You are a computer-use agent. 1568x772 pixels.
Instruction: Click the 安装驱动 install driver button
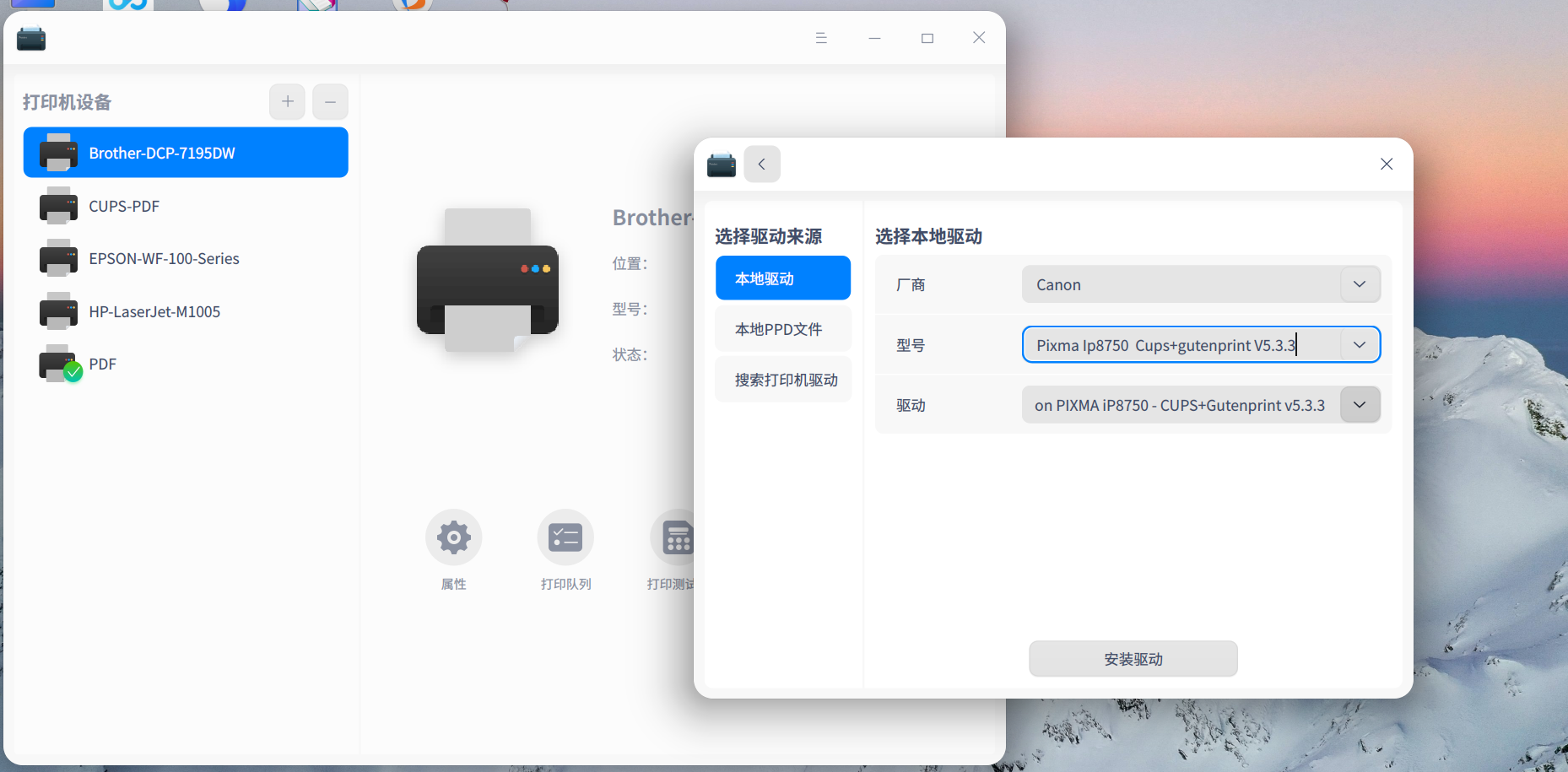coord(1133,659)
